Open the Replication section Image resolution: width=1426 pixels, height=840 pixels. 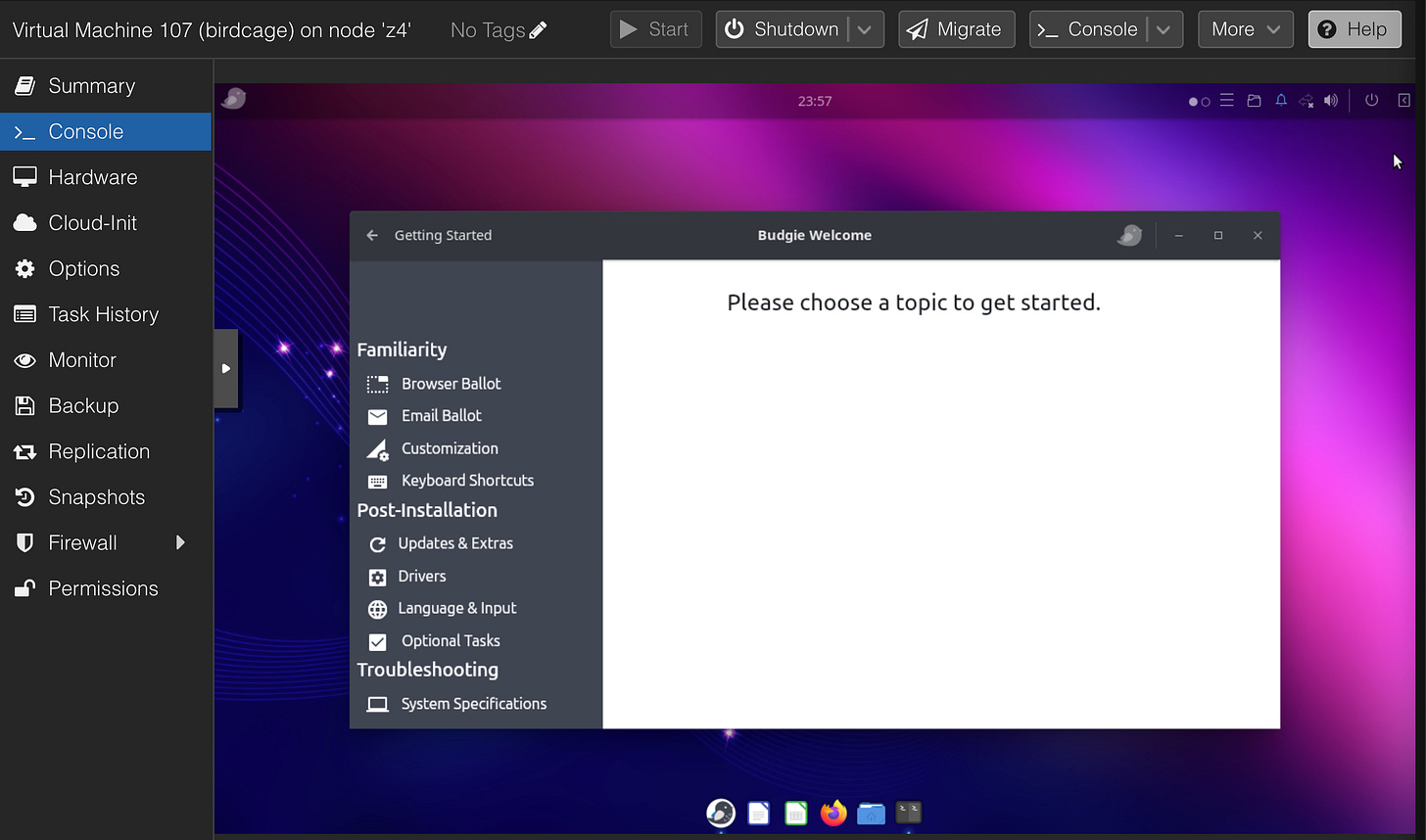(x=106, y=451)
